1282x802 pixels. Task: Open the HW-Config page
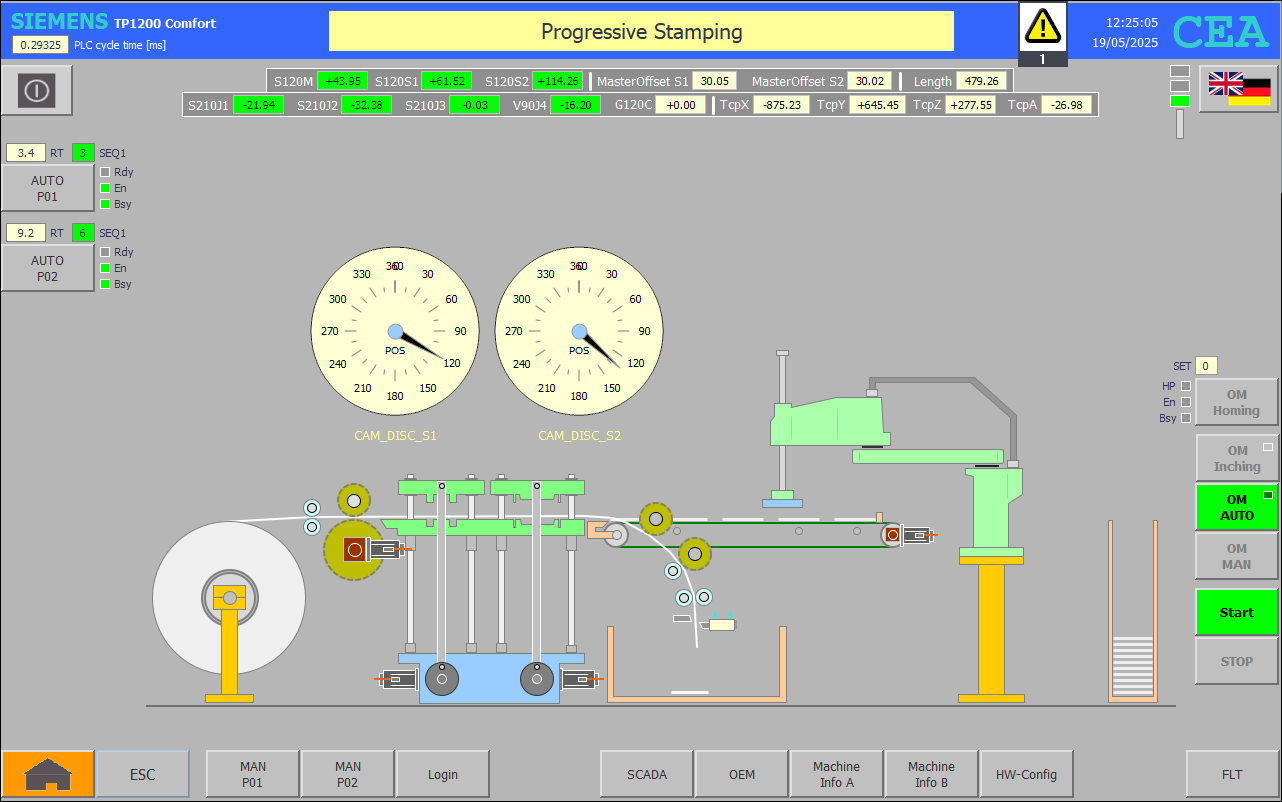[1026, 774]
